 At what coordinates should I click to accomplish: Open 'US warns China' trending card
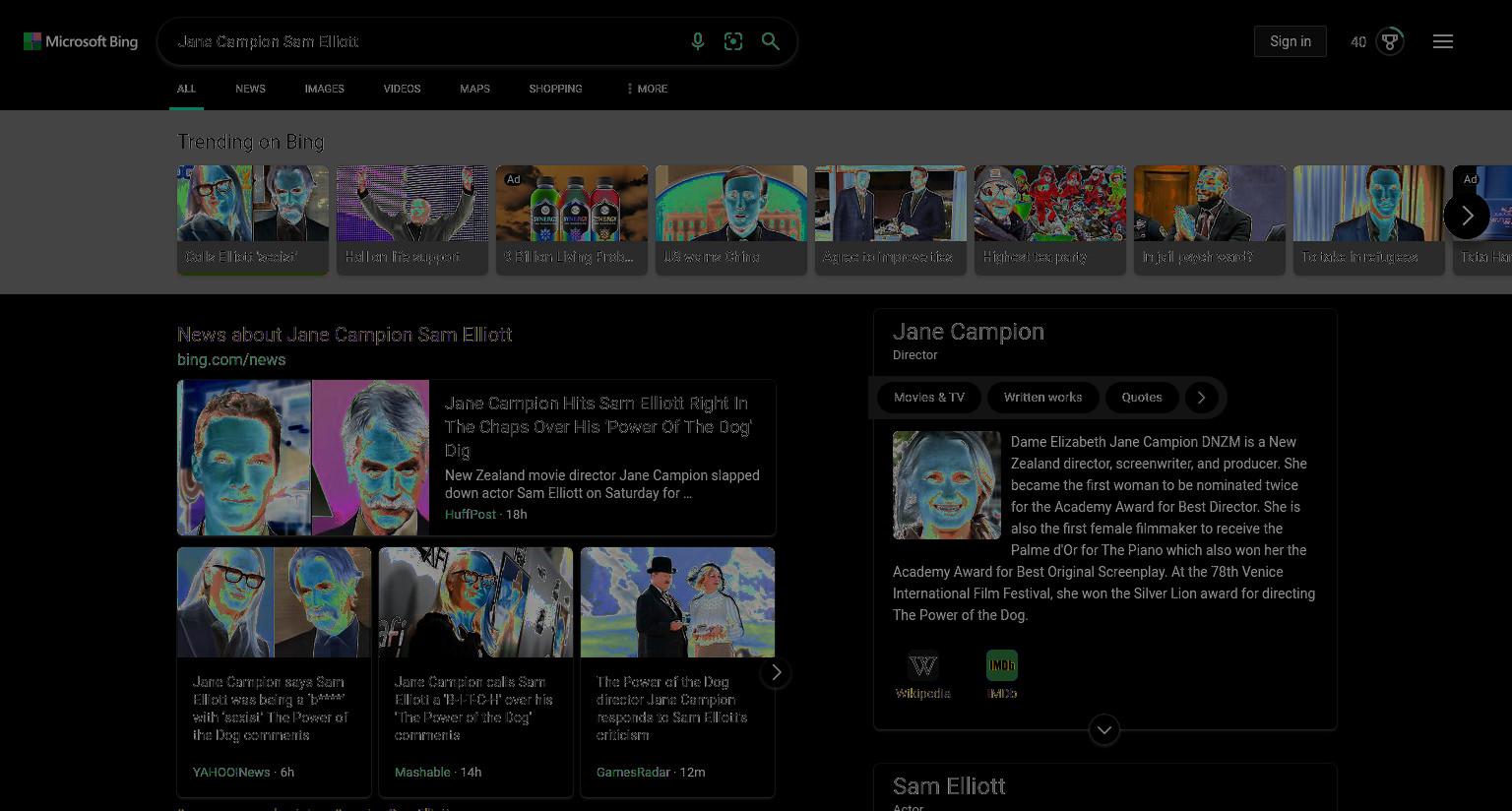coord(731,219)
